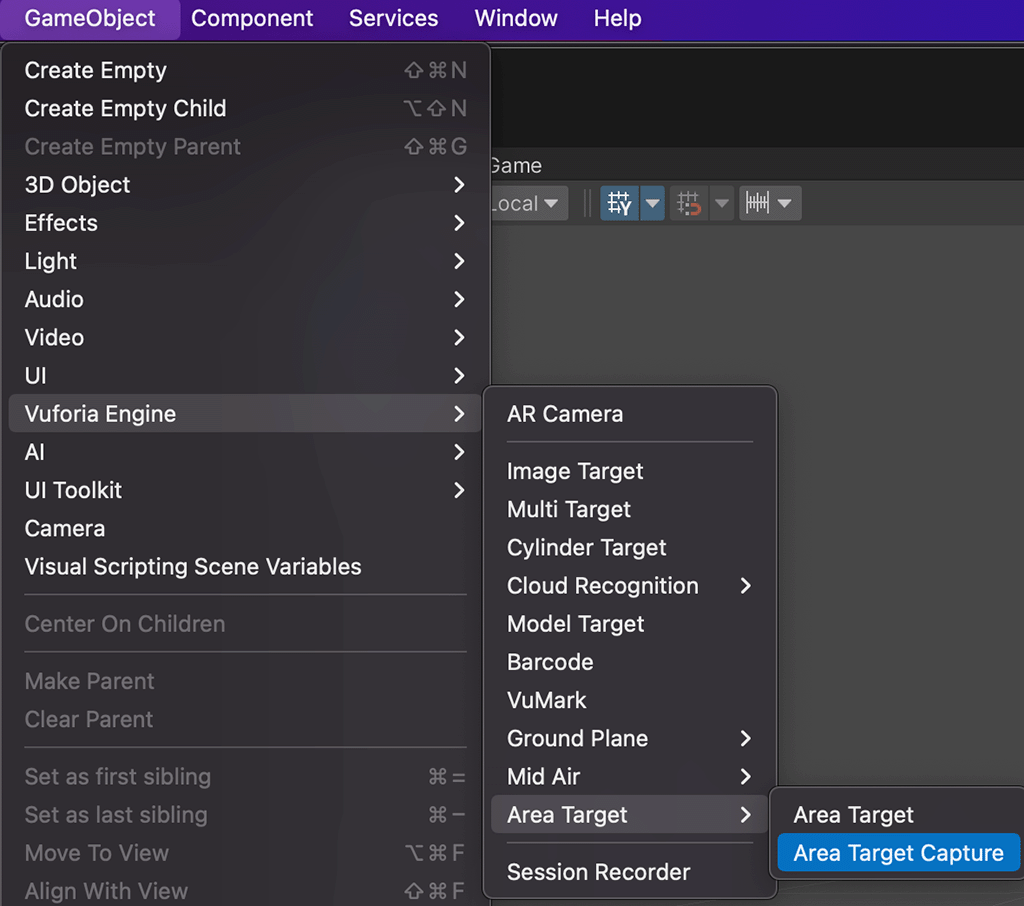Add a Barcode object
1024x906 pixels.
click(x=630, y=662)
